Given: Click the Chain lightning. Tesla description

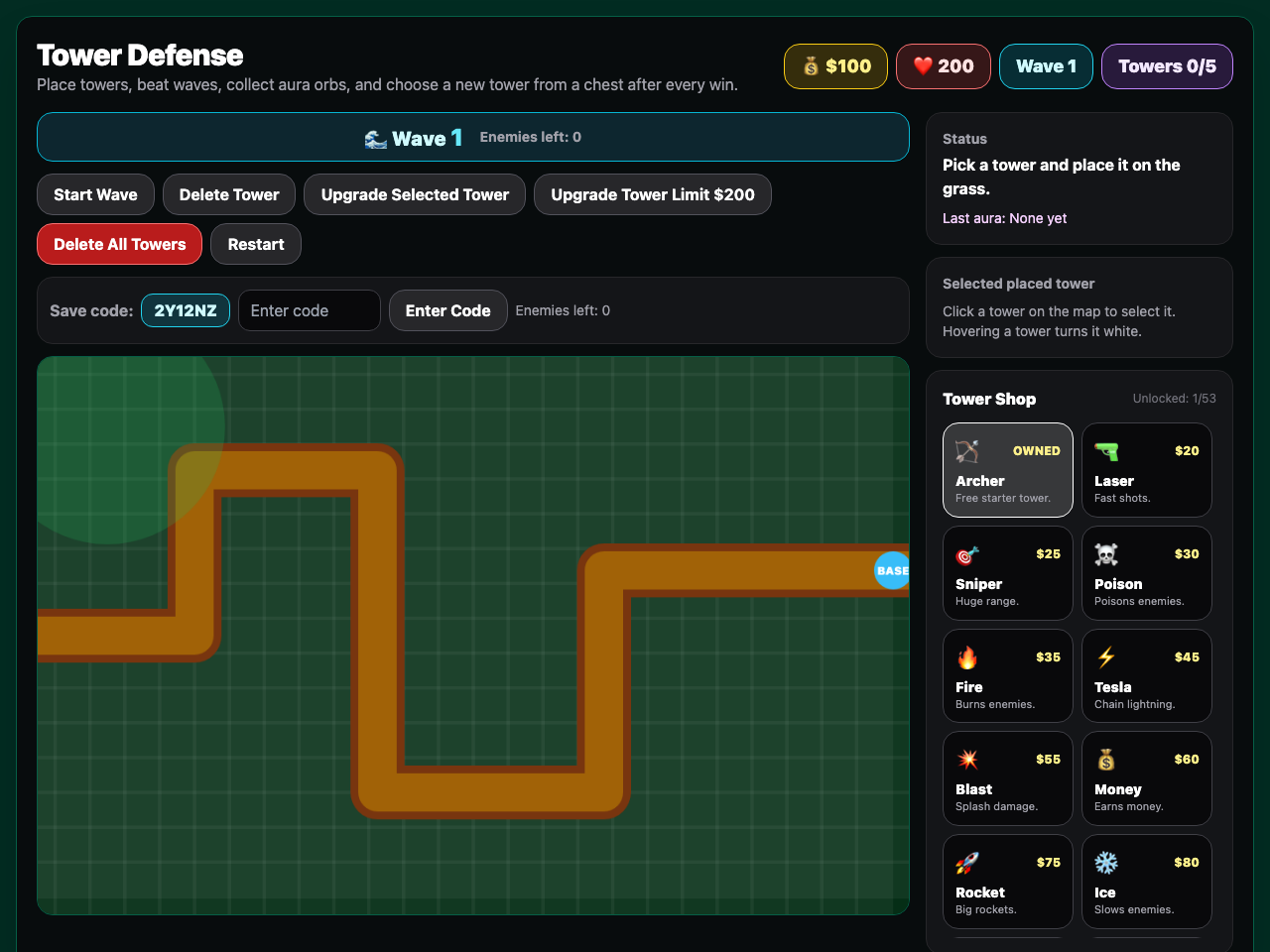Looking at the screenshot, I should tap(1134, 704).
